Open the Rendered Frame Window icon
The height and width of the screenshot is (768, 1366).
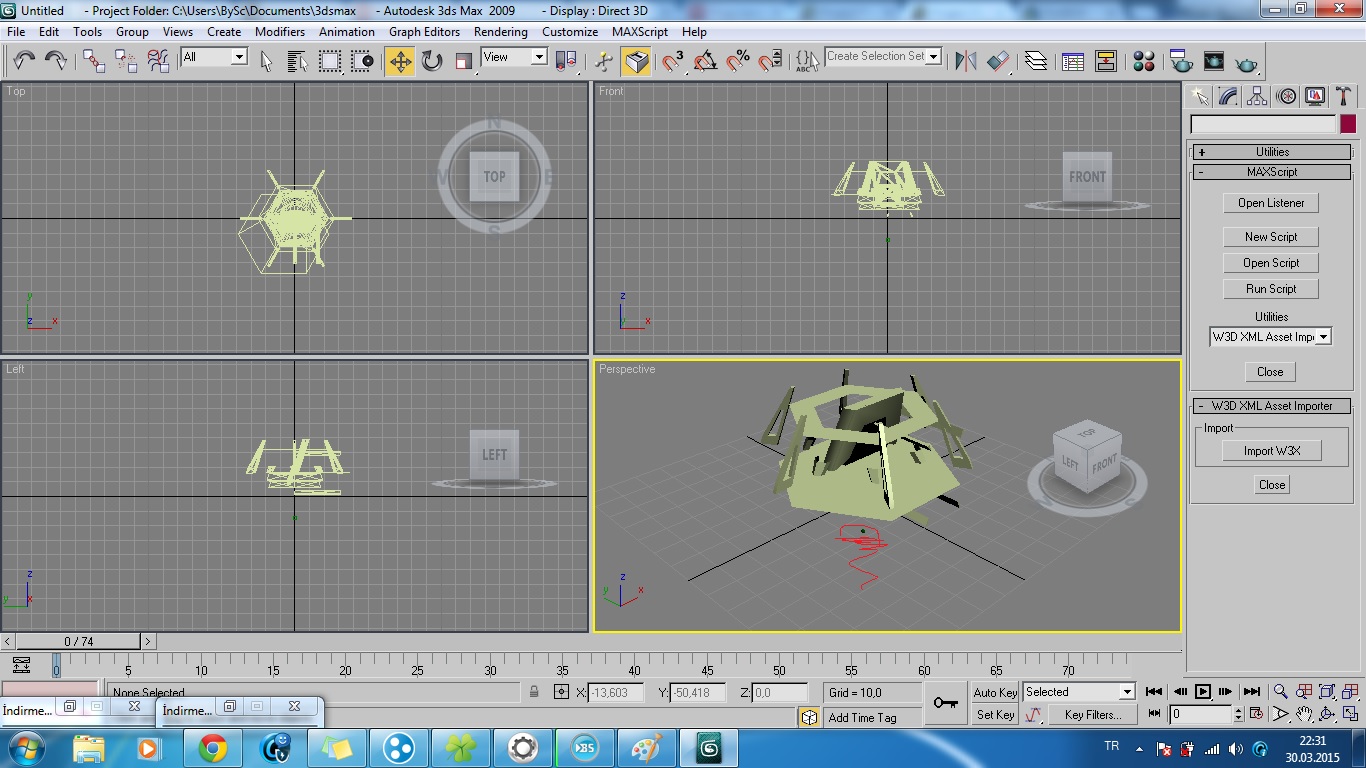point(1213,61)
